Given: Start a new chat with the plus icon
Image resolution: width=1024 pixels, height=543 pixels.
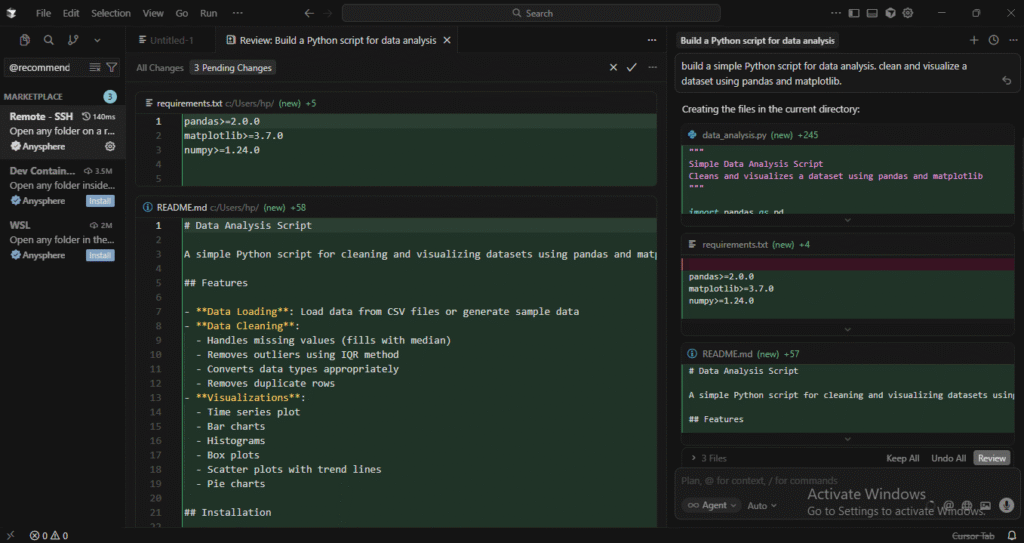Looking at the screenshot, I should click(974, 40).
